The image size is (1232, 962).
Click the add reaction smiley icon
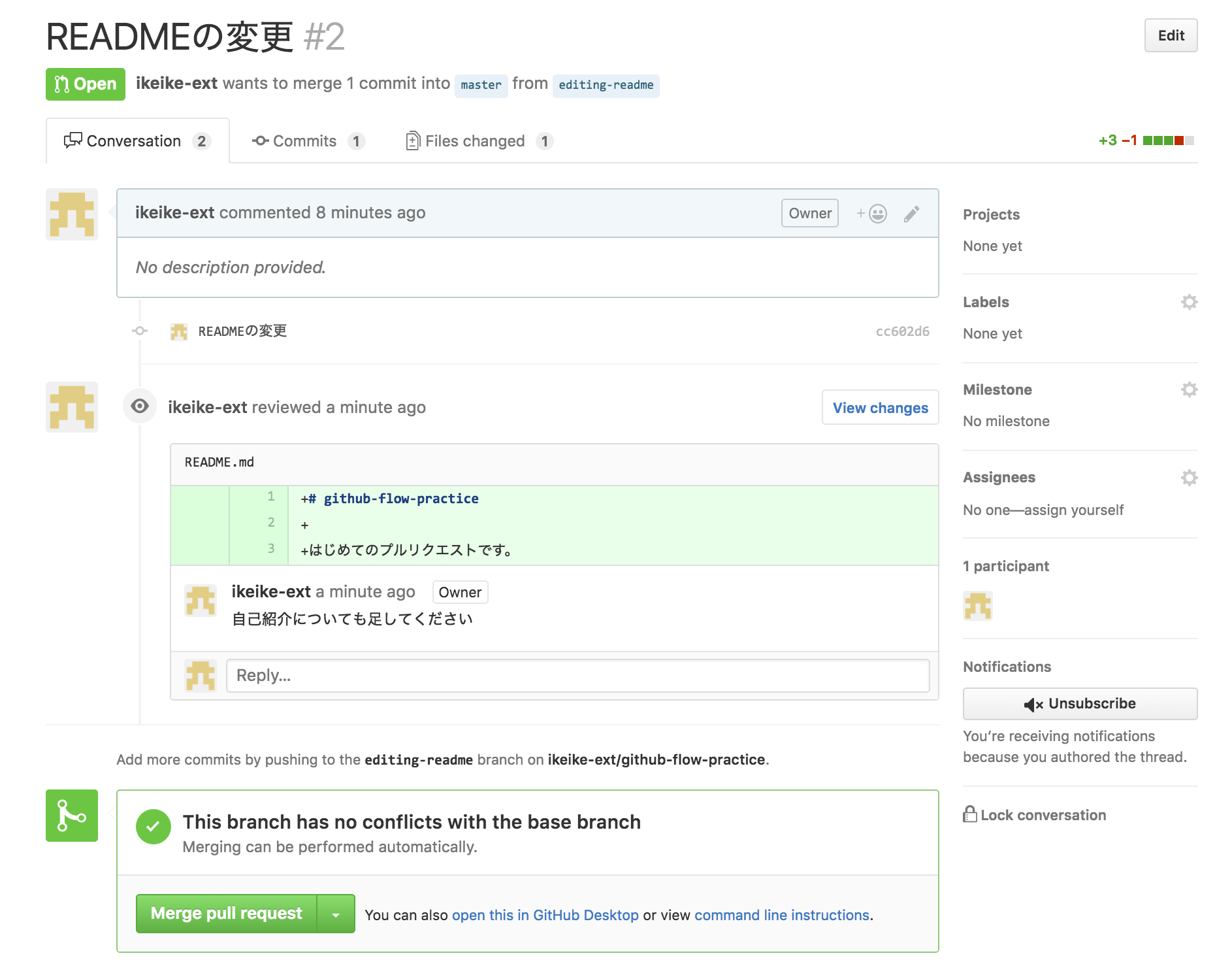pos(871,214)
